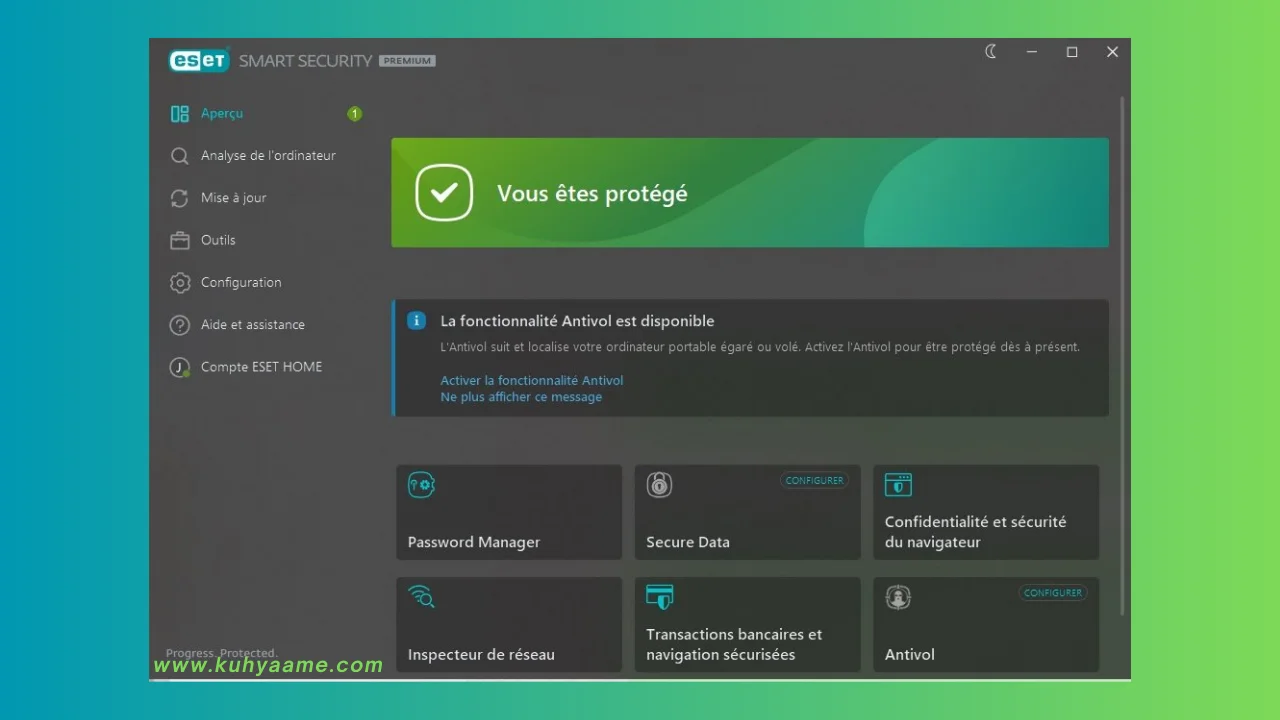Maximize the ESET window
Image resolution: width=1280 pixels, height=720 pixels.
(1072, 52)
